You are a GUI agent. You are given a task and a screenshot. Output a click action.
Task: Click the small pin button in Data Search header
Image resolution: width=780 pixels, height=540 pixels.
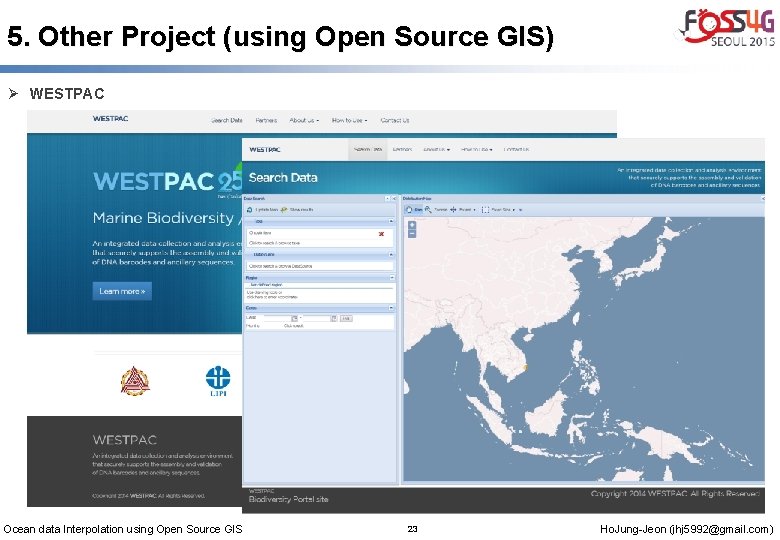(x=388, y=198)
